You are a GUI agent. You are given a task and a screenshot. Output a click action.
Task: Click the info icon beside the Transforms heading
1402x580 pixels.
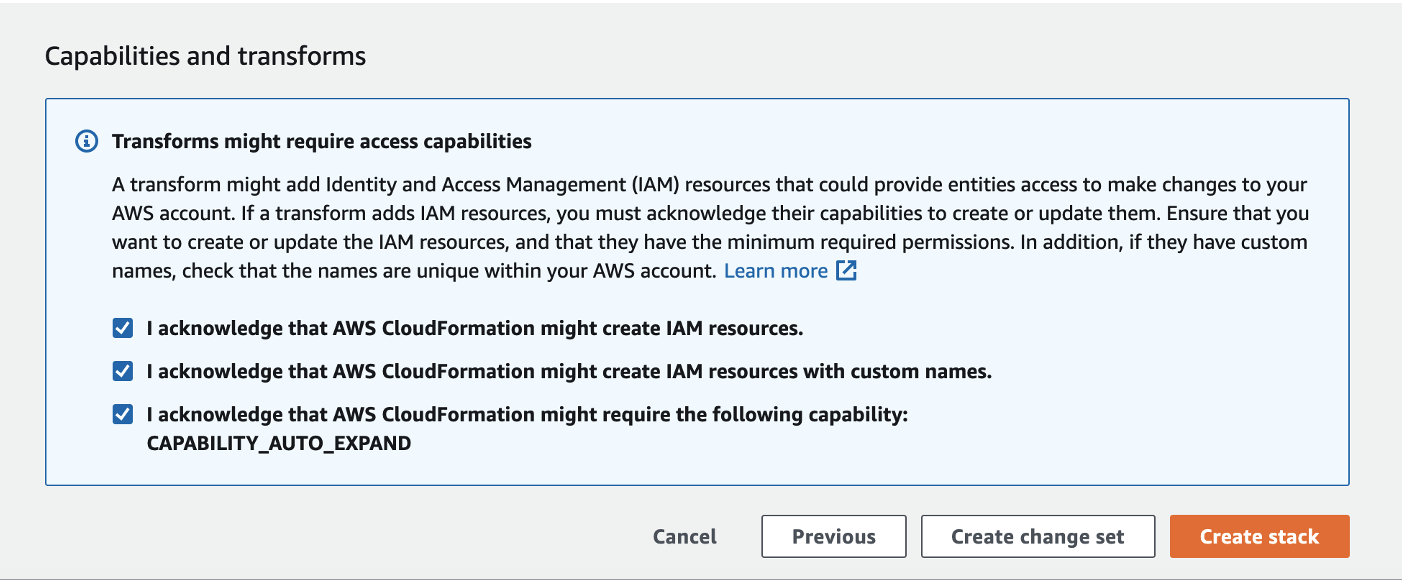coord(87,142)
